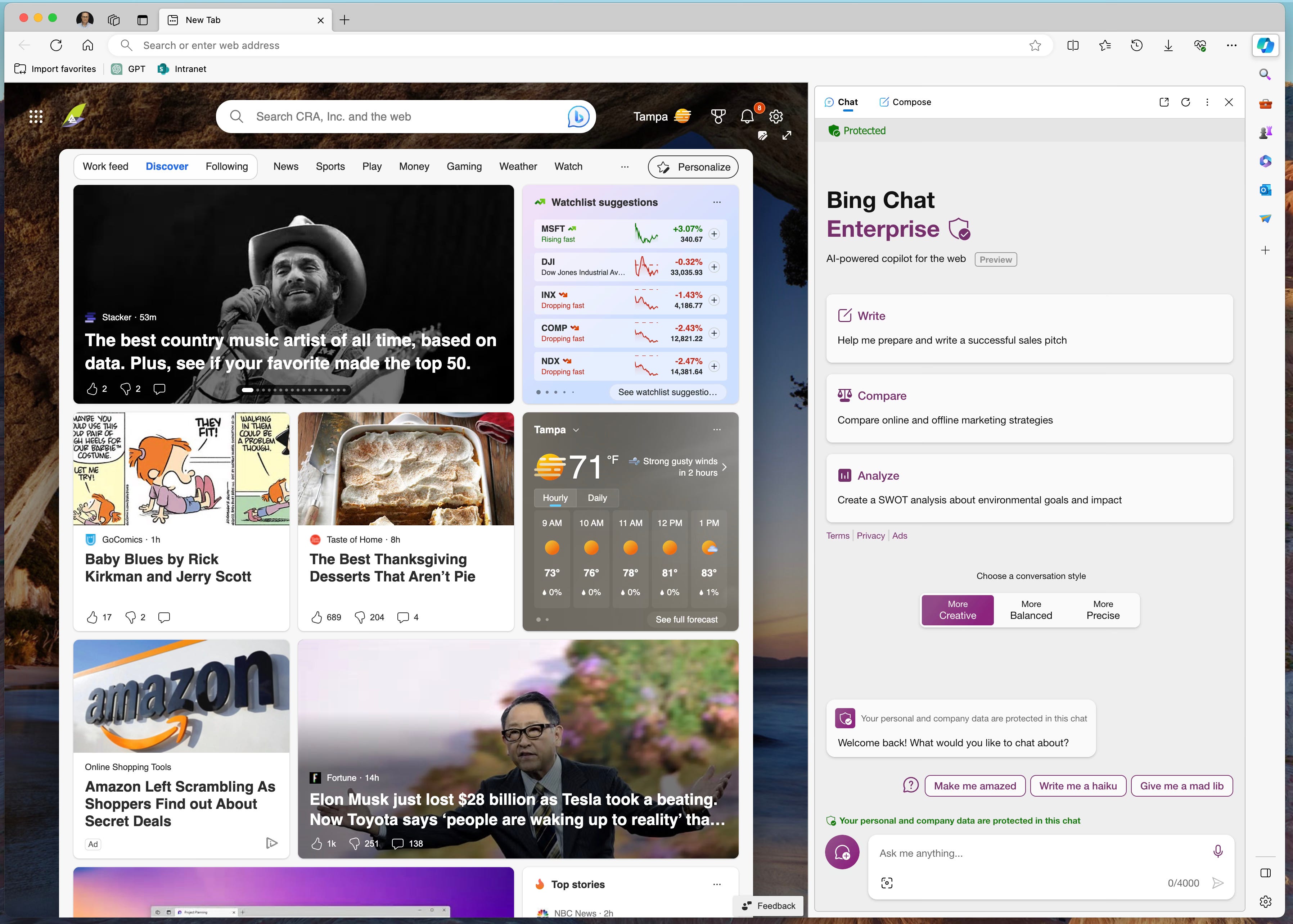The height and width of the screenshot is (924, 1293).
Task: Open the app launcher grid icon
Action: point(36,117)
